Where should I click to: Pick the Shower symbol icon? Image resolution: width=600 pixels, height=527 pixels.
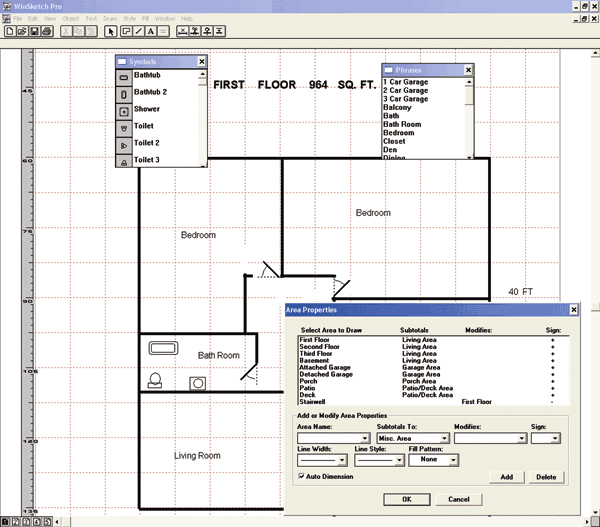point(124,112)
